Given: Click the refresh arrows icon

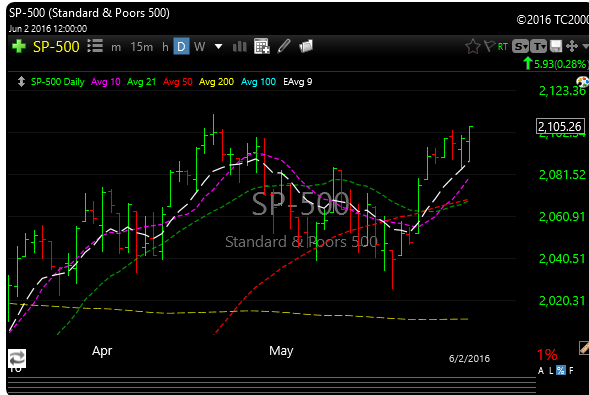Looking at the screenshot, I should point(17,359).
